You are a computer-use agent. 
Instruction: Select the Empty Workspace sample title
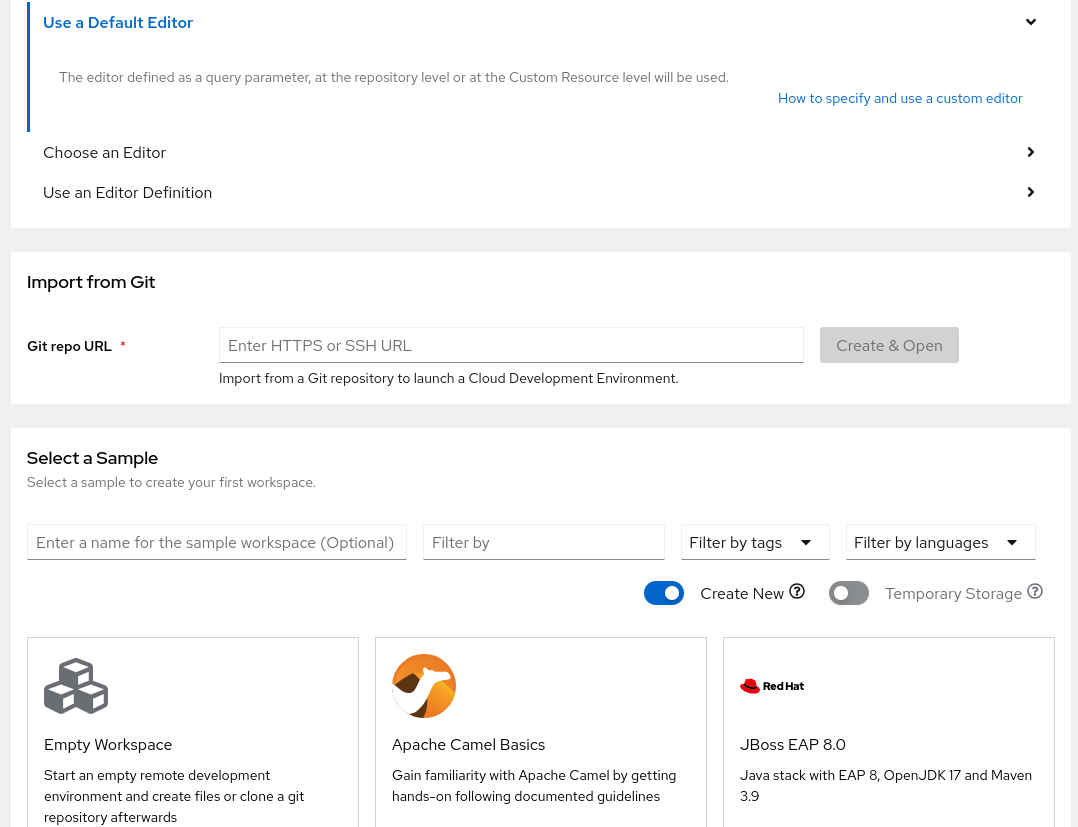click(x=108, y=745)
